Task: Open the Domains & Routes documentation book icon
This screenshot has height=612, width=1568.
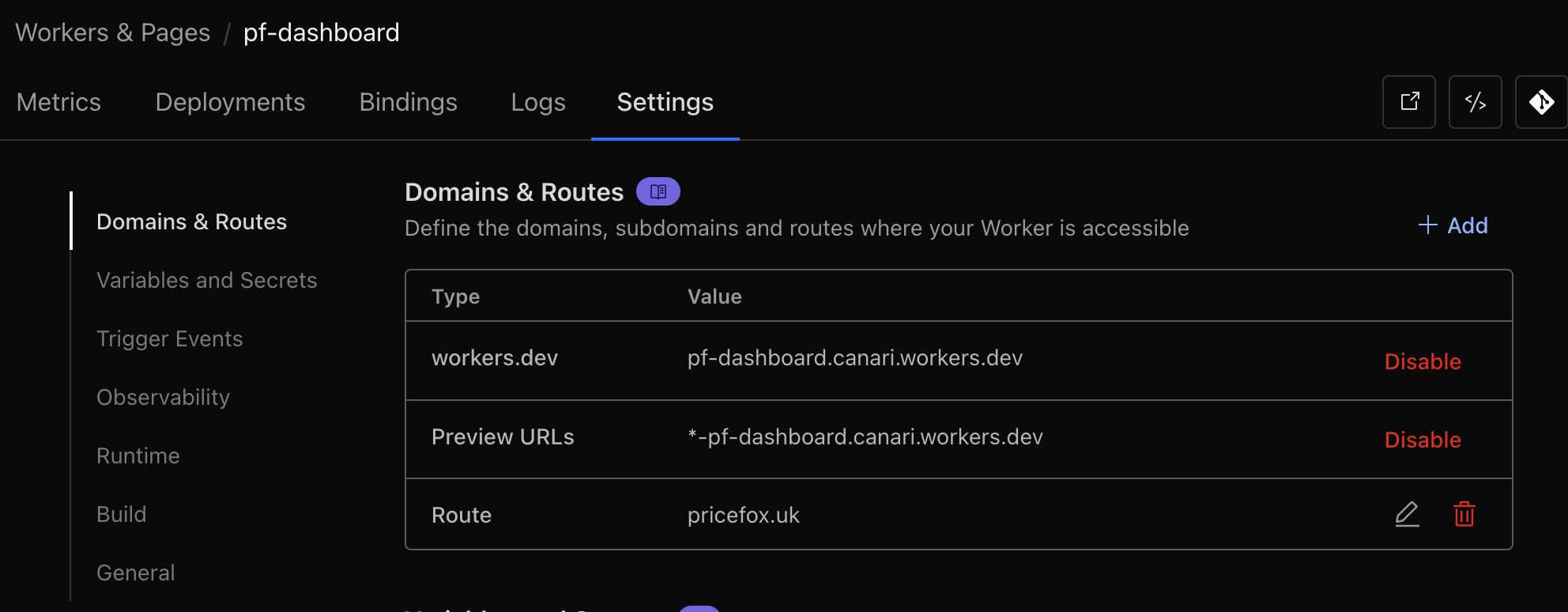Action: click(x=658, y=191)
